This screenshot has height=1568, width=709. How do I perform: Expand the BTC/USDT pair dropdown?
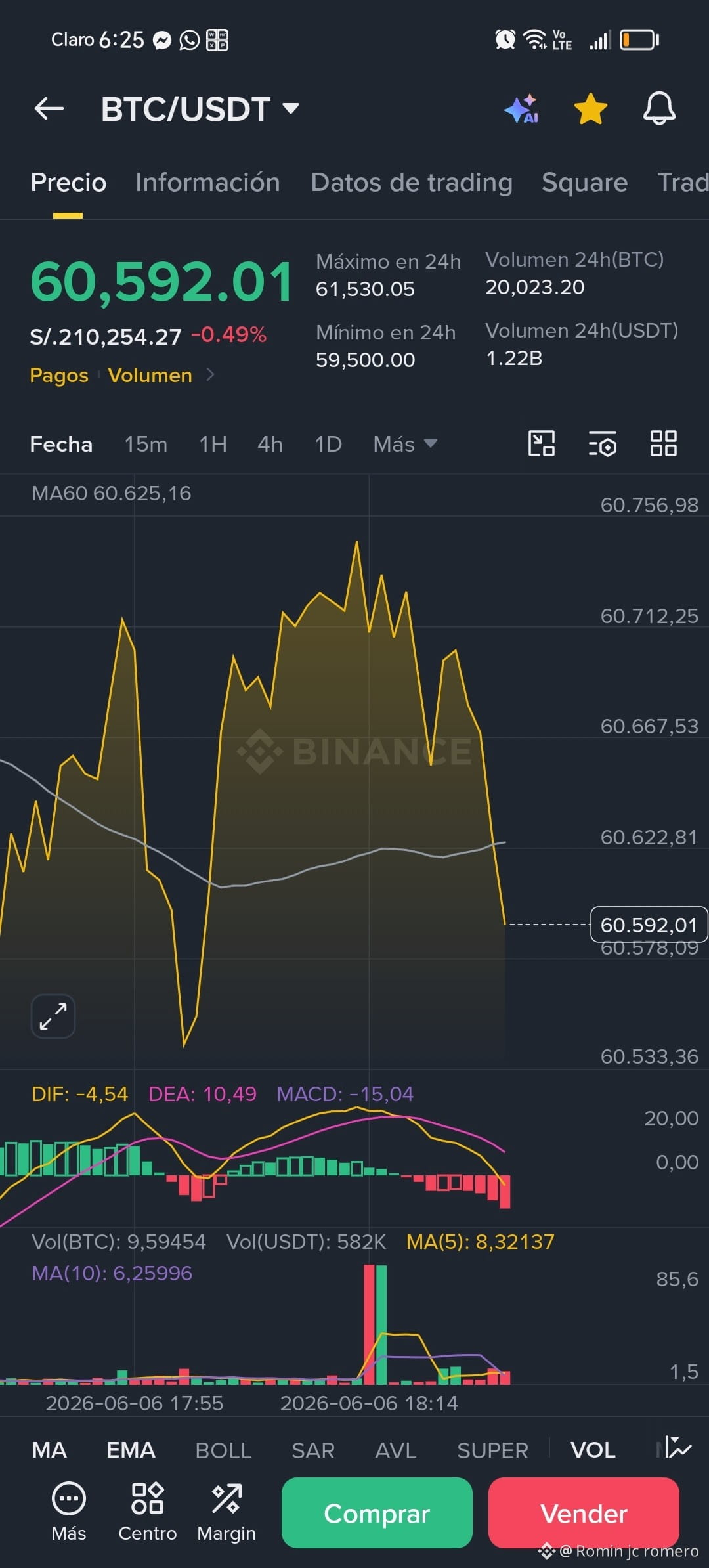[x=291, y=108]
